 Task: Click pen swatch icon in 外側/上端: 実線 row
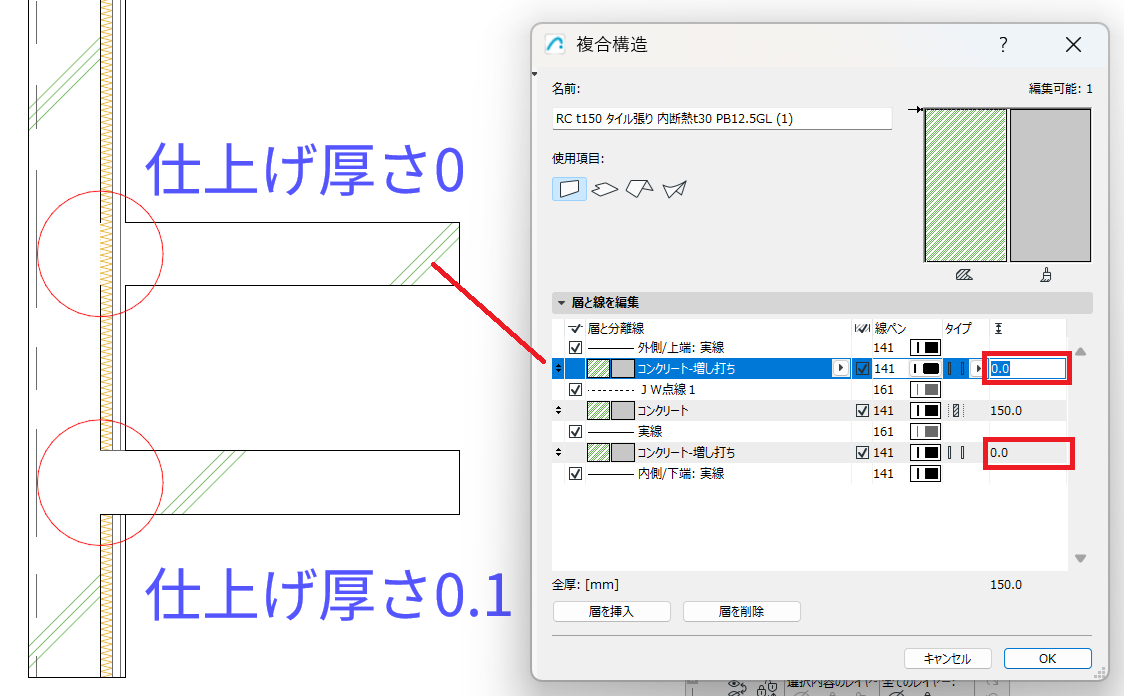point(925,348)
